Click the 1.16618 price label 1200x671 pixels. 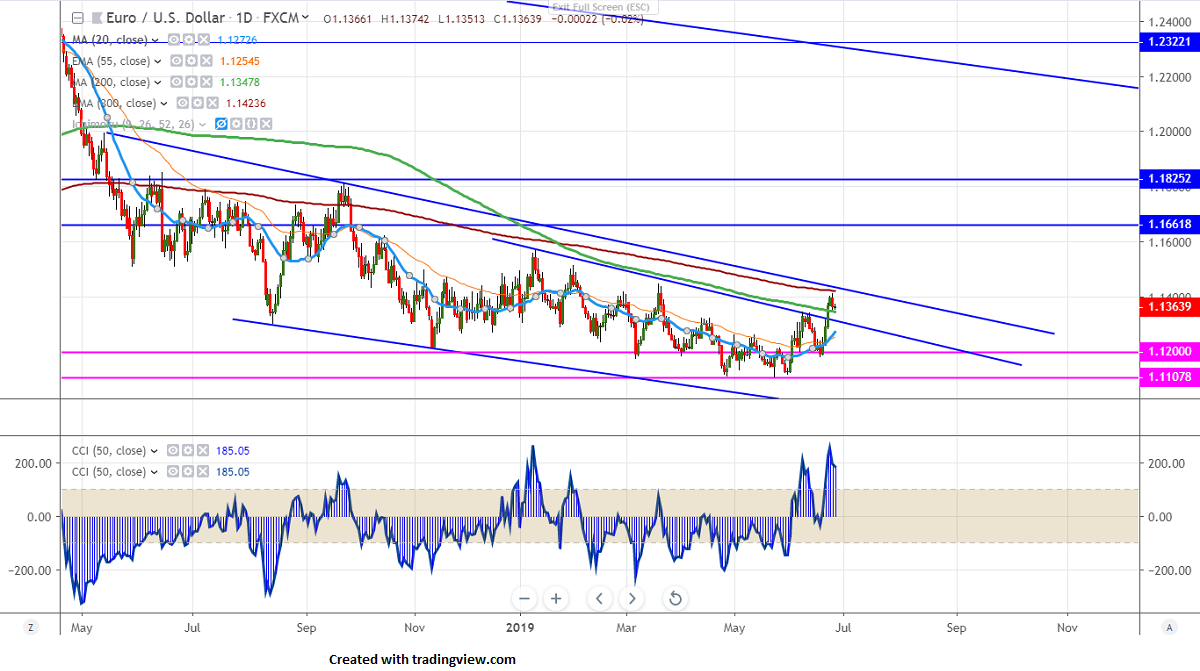coord(1168,225)
